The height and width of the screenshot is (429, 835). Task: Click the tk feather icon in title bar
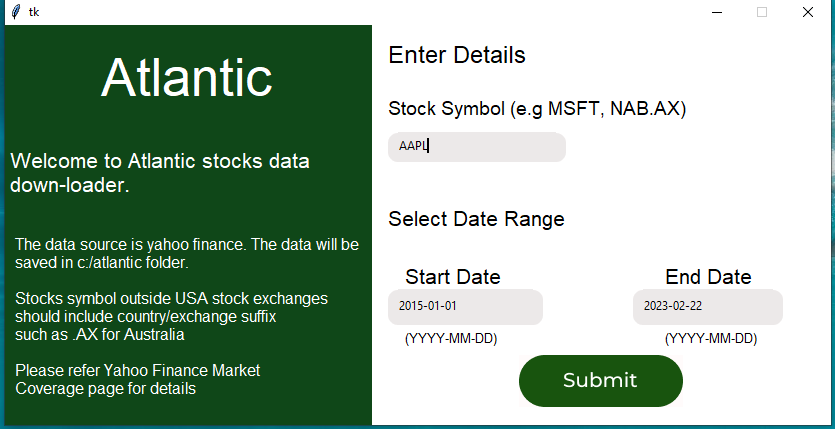pyautogui.click(x=15, y=12)
